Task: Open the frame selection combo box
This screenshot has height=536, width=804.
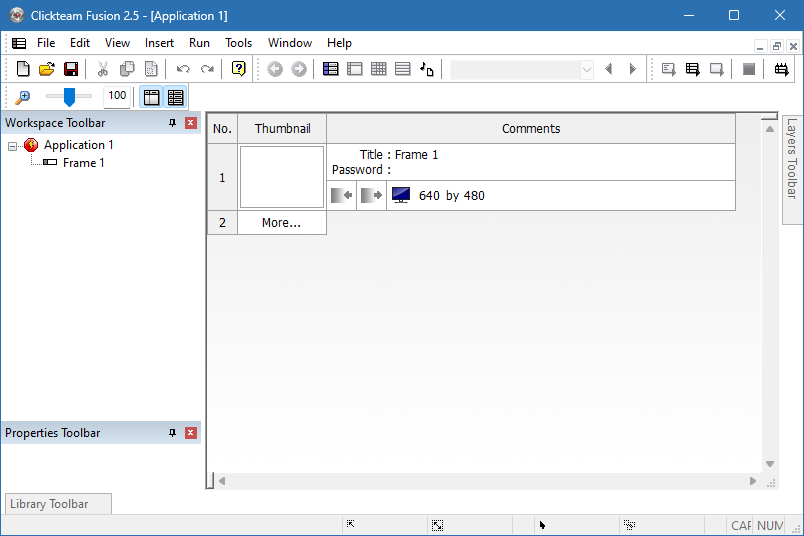Action: click(x=521, y=70)
